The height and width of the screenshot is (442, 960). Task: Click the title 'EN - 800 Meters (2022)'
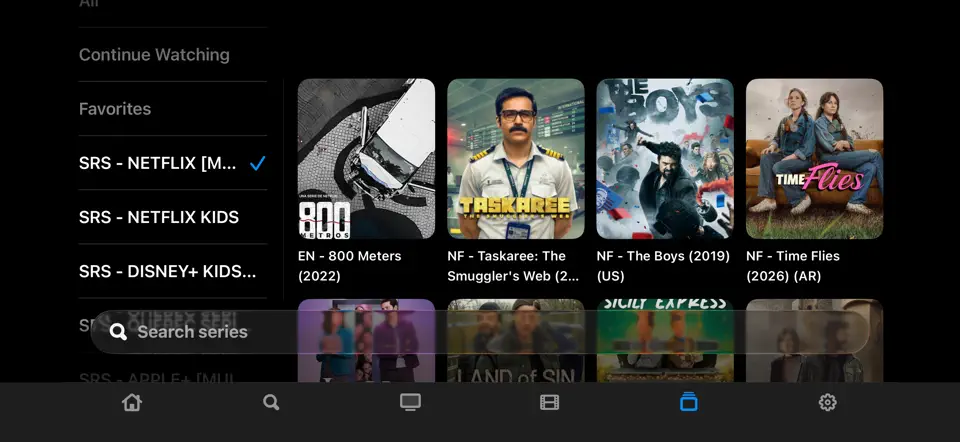[350, 266]
